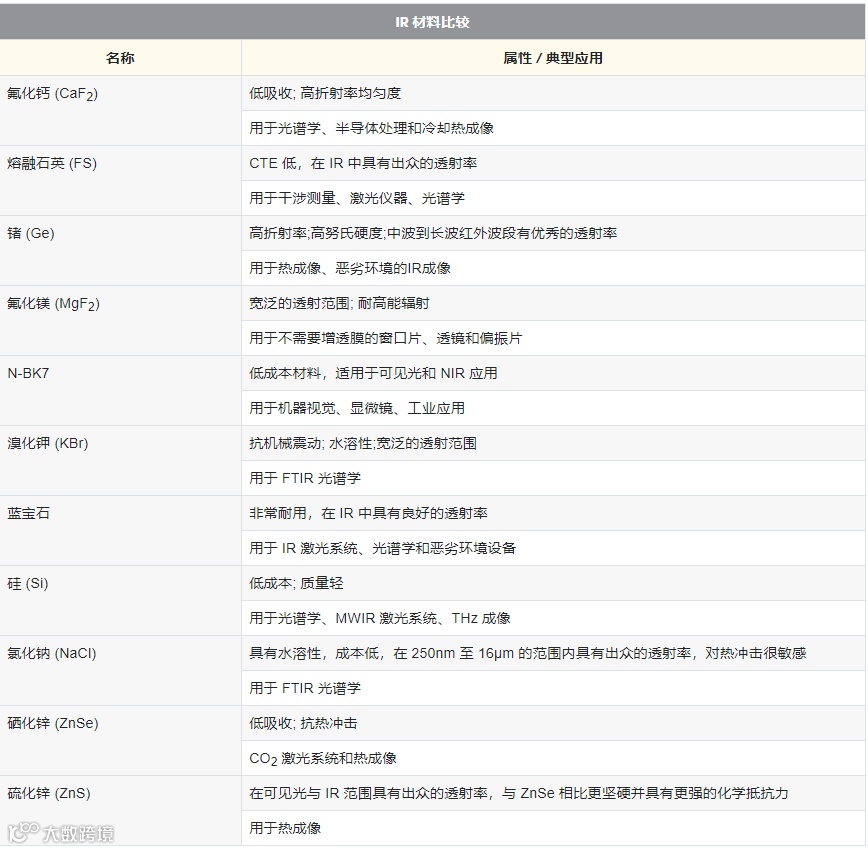The height and width of the screenshot is (850, 868).
Task: Click the '溴化钾 (KBr)' name cell
Action: tap(120, 461)
